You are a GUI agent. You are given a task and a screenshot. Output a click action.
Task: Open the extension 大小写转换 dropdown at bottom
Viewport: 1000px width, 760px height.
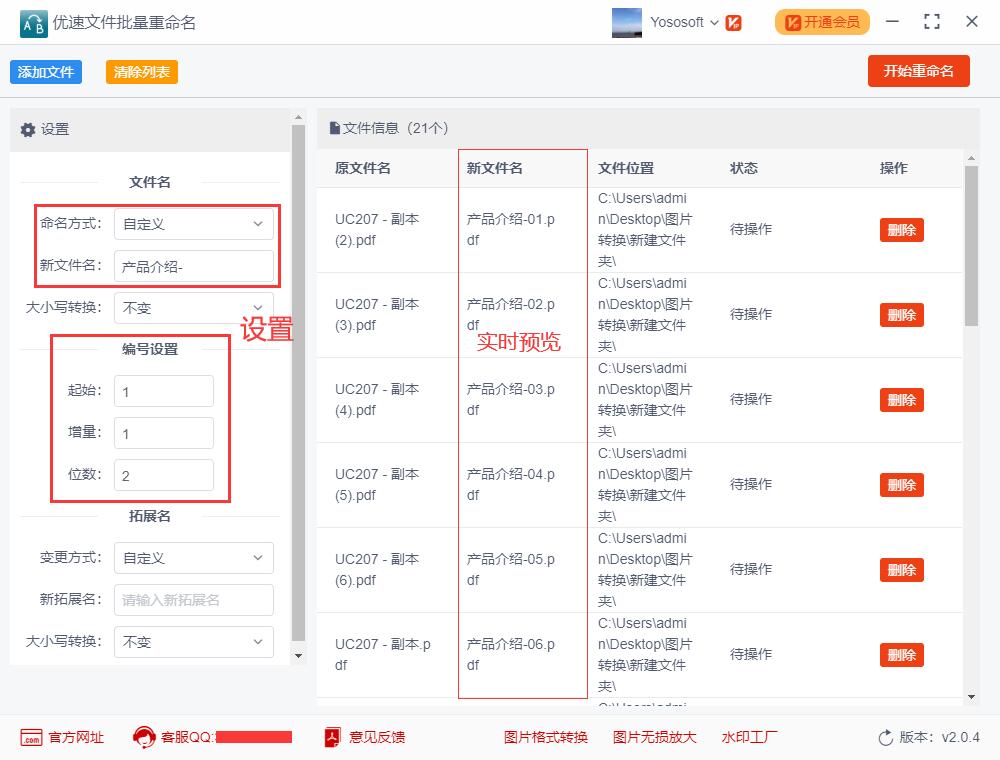(x=194, y=642)
